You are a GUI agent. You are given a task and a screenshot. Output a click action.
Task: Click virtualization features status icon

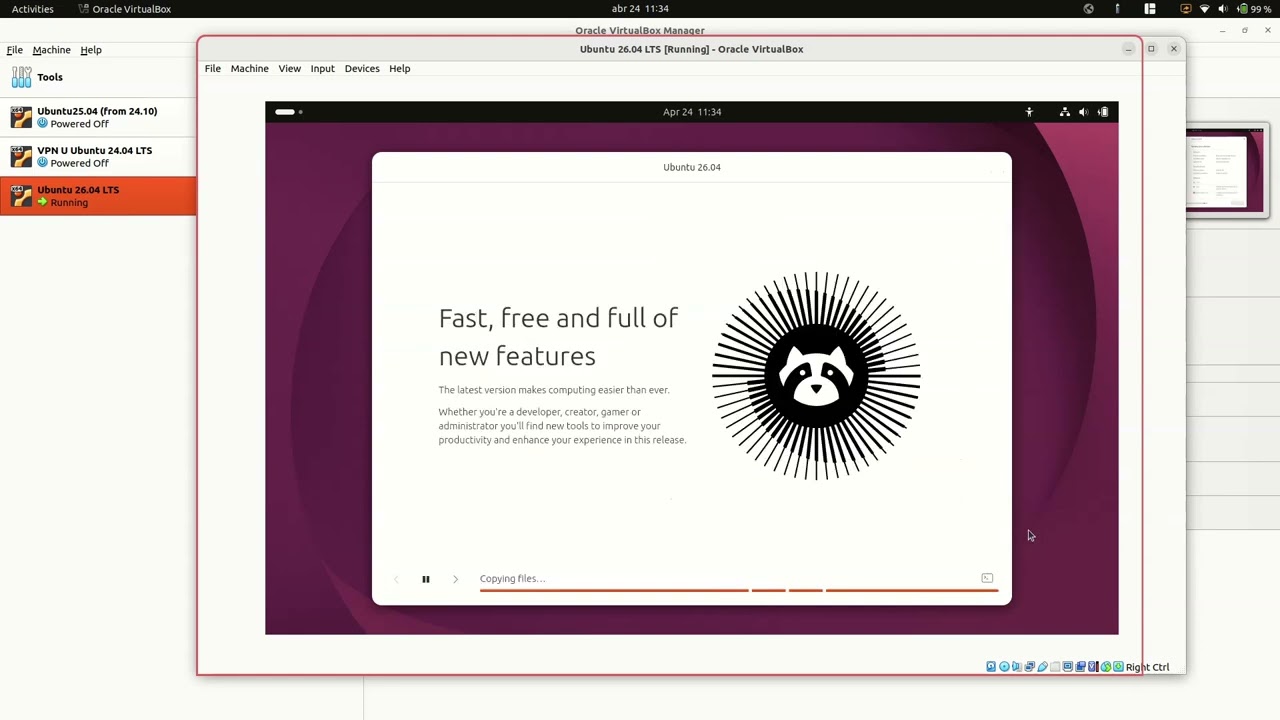pyautogui.click(x=1092, y=667)
